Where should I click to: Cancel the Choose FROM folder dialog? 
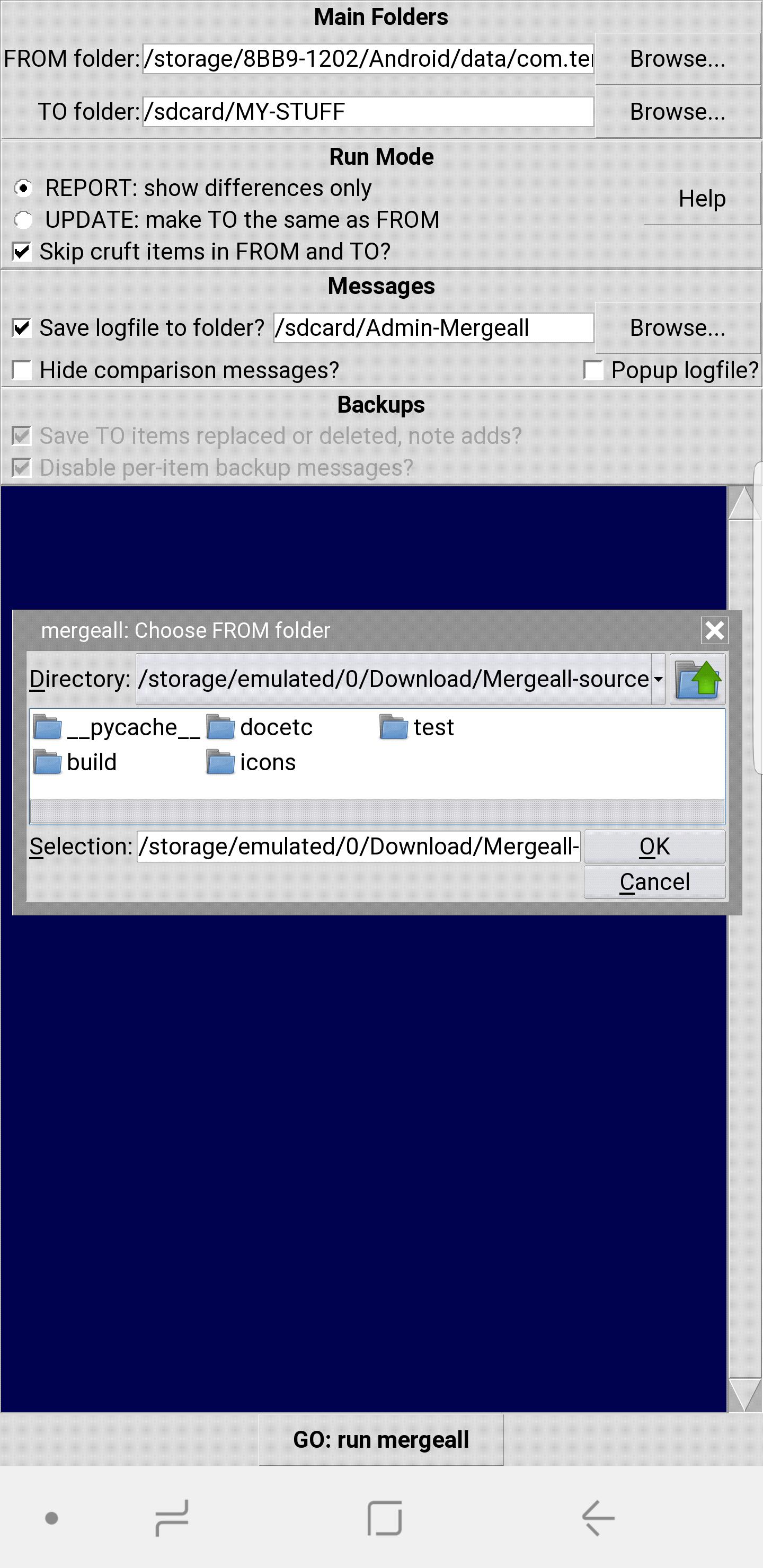click(654, 881)
